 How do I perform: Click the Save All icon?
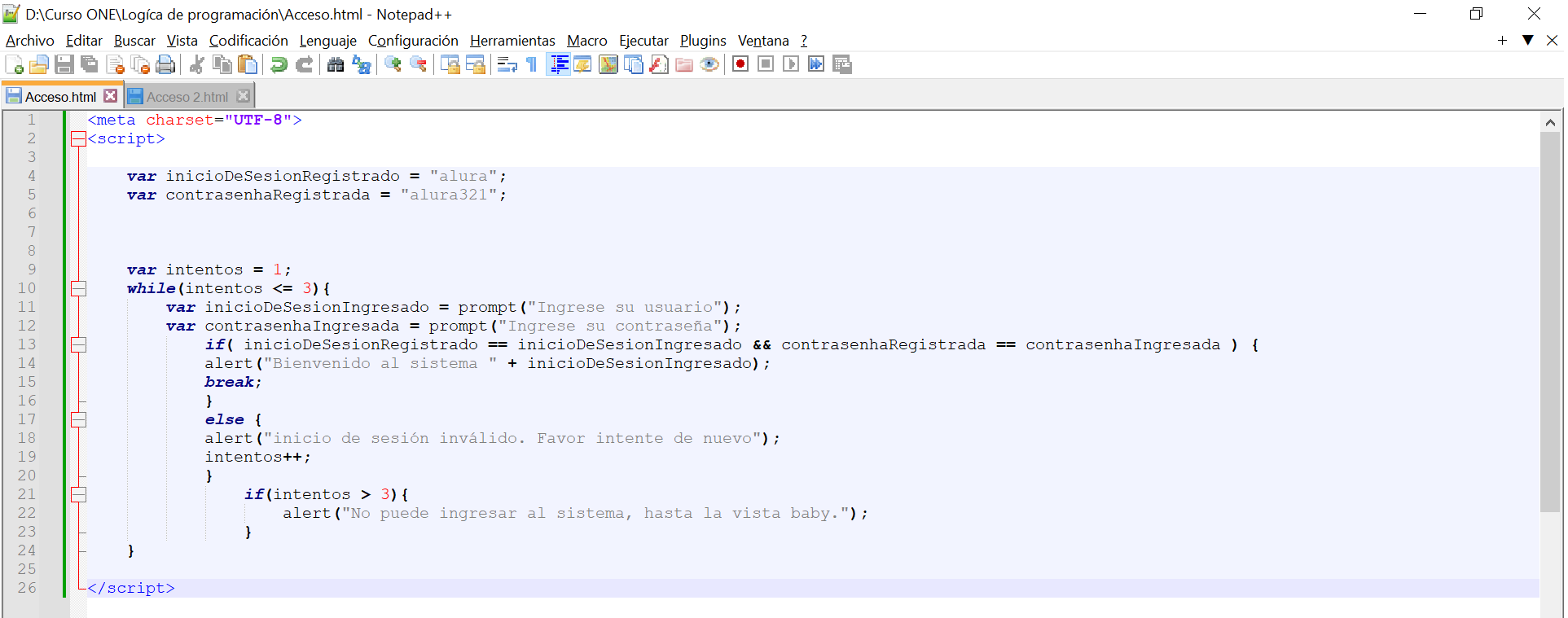tap(90, 65)
